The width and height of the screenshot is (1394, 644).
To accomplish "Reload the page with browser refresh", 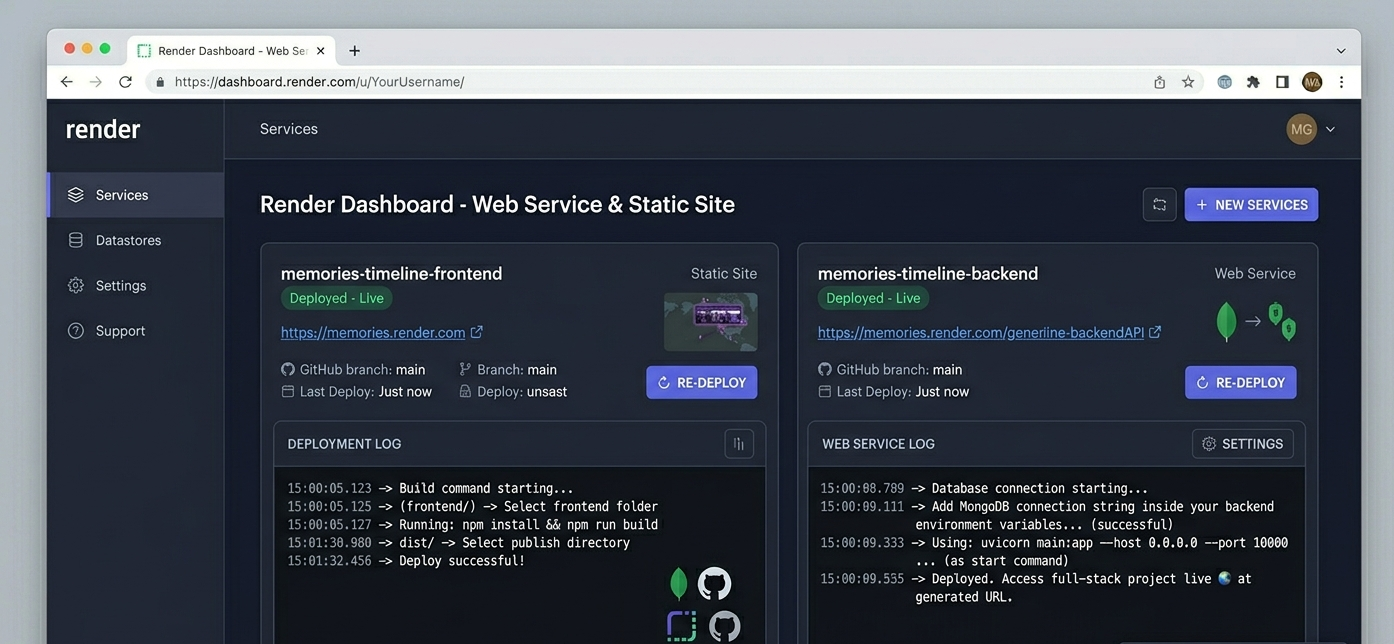I will 125,82.
